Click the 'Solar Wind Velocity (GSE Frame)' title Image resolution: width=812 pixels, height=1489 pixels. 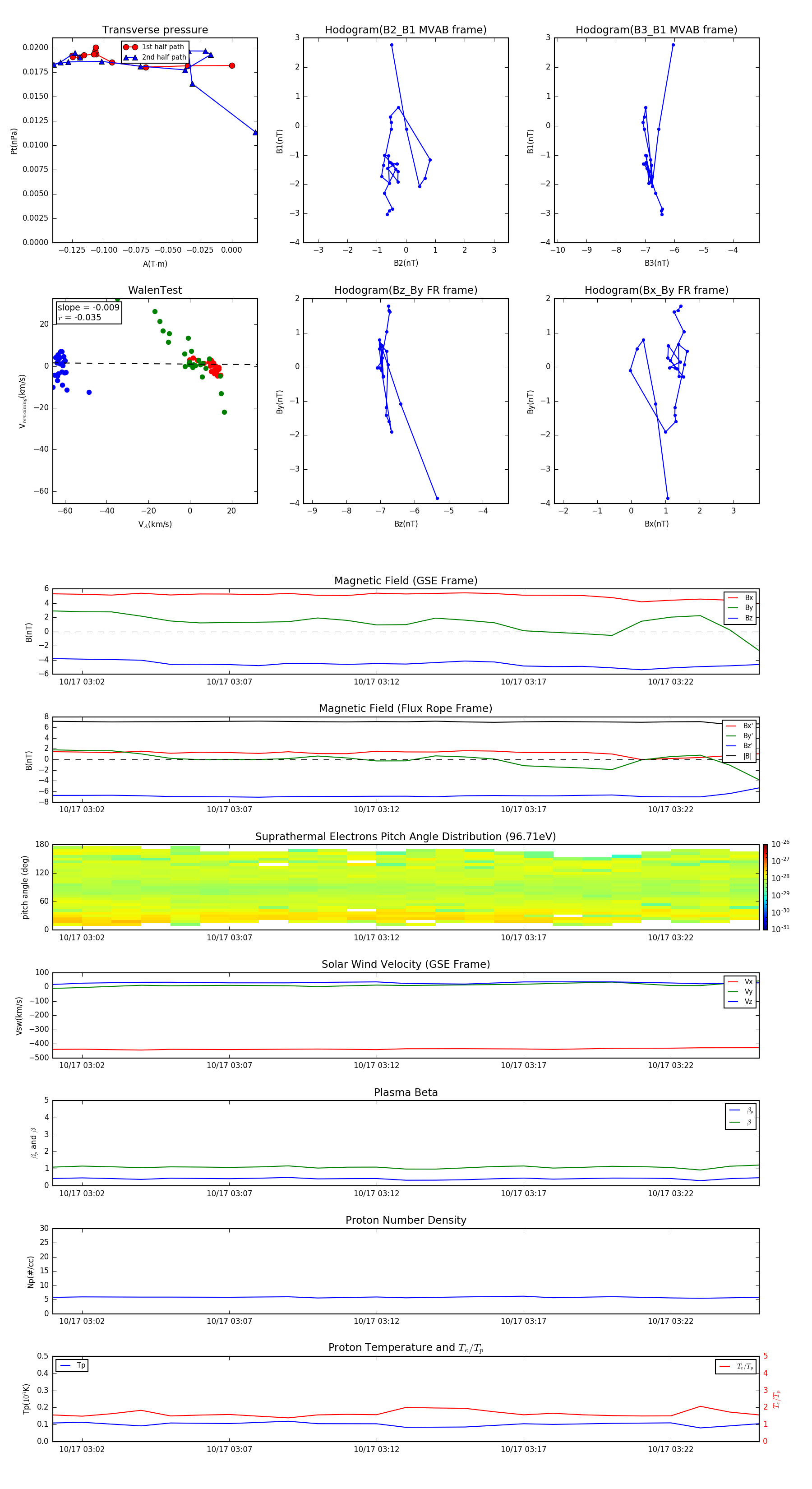(406, 964)
